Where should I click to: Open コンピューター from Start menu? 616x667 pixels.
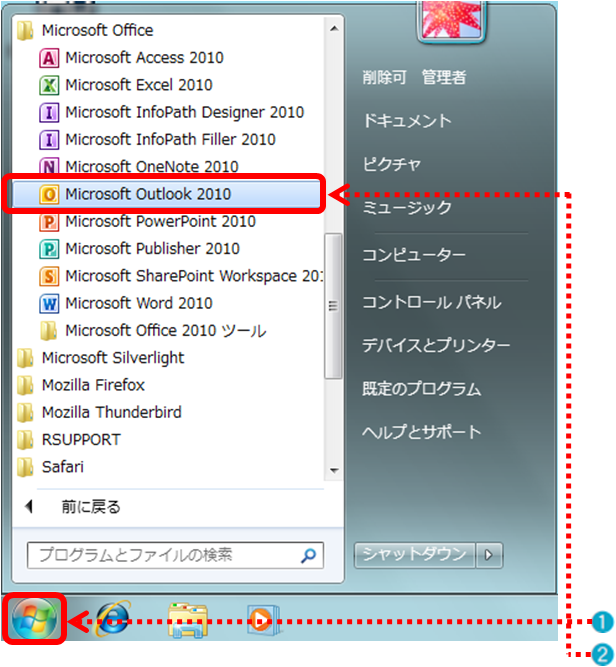point(414,255)
